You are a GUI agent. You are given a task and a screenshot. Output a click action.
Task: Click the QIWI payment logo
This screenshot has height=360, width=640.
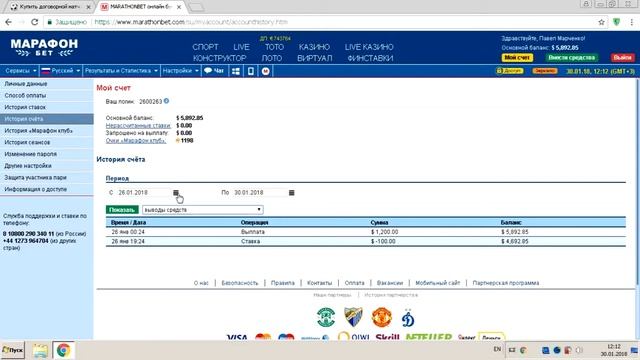tap(354, 336)
